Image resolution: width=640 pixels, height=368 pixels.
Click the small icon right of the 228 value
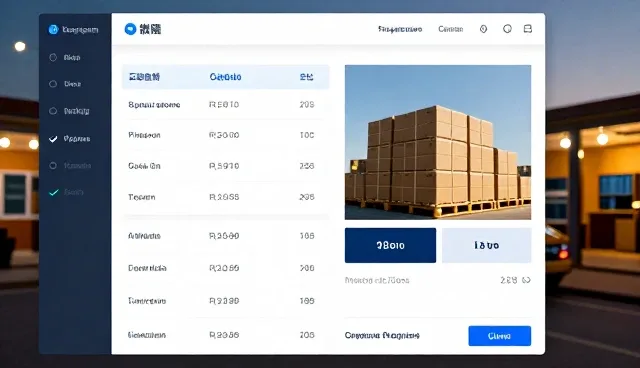[x=527, y=280]
